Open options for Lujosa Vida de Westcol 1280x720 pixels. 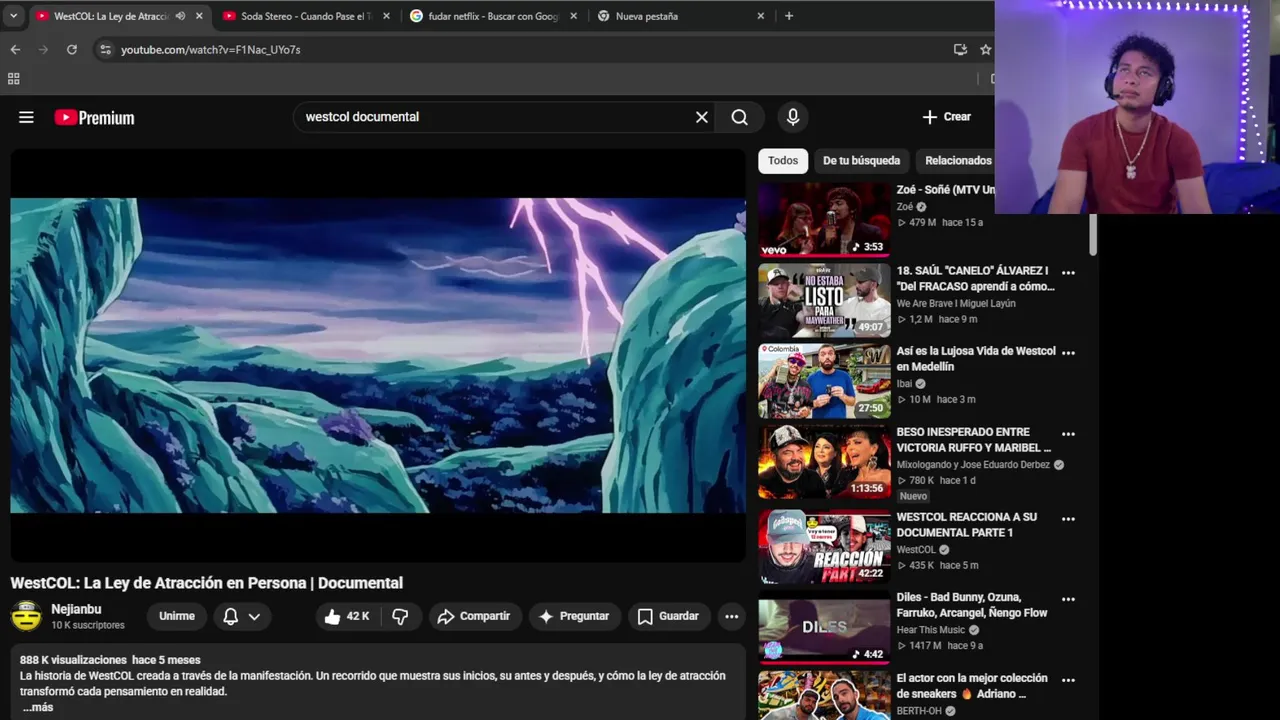point(1068,352)
